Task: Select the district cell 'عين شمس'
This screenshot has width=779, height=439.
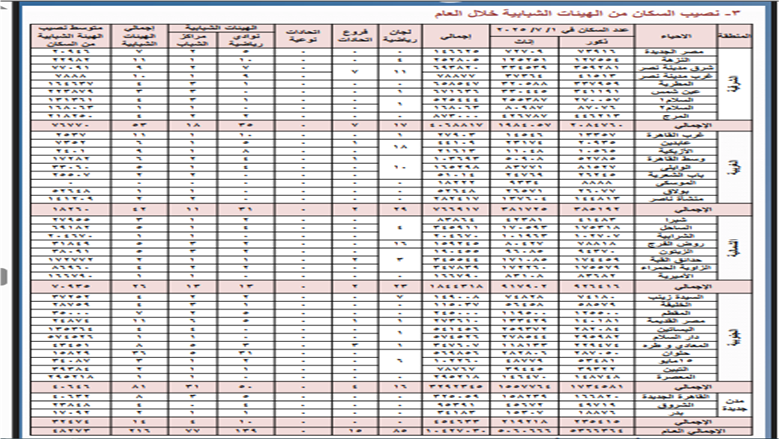Action: (x=675, y=92)
